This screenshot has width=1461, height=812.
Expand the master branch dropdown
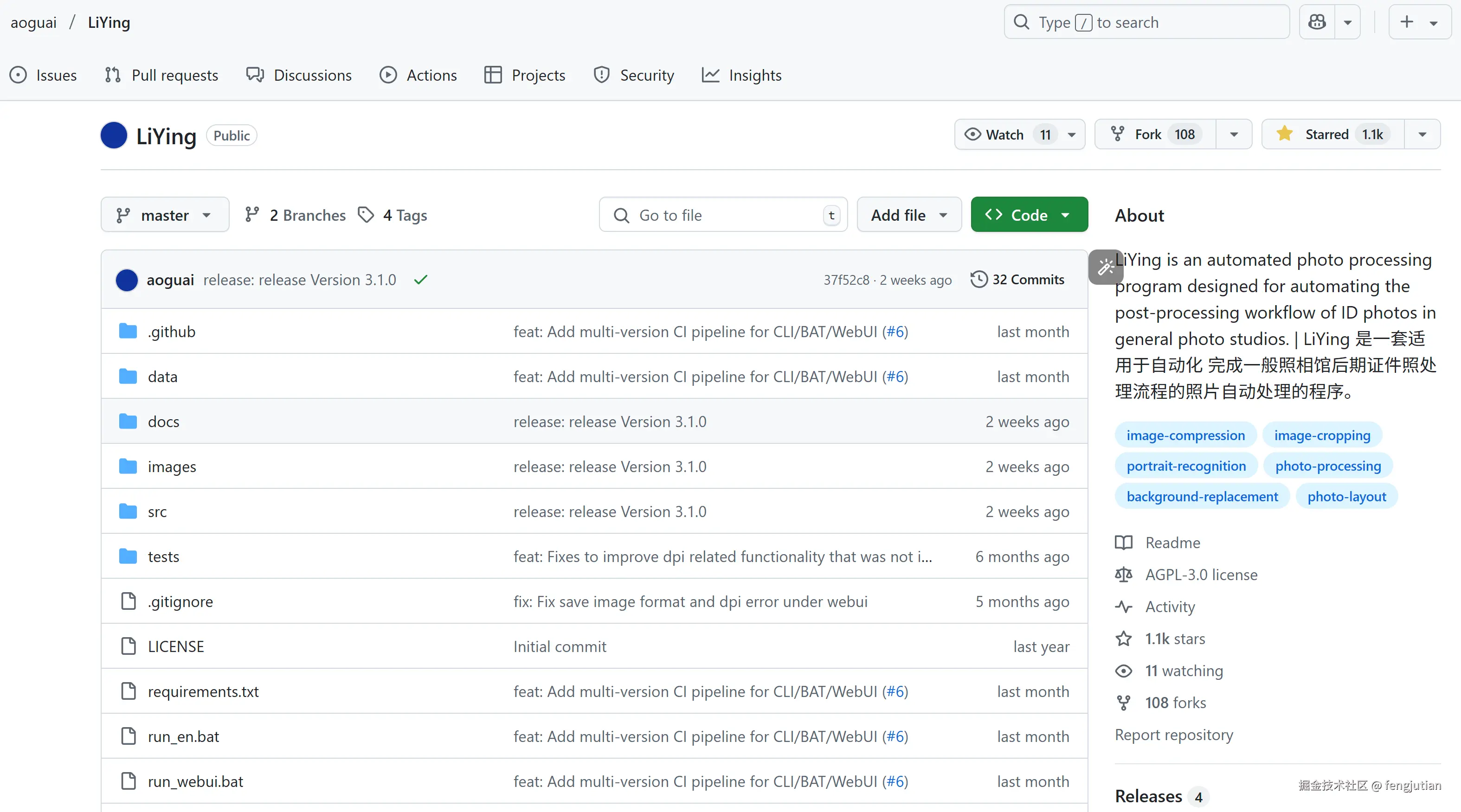tap(165, 215)
